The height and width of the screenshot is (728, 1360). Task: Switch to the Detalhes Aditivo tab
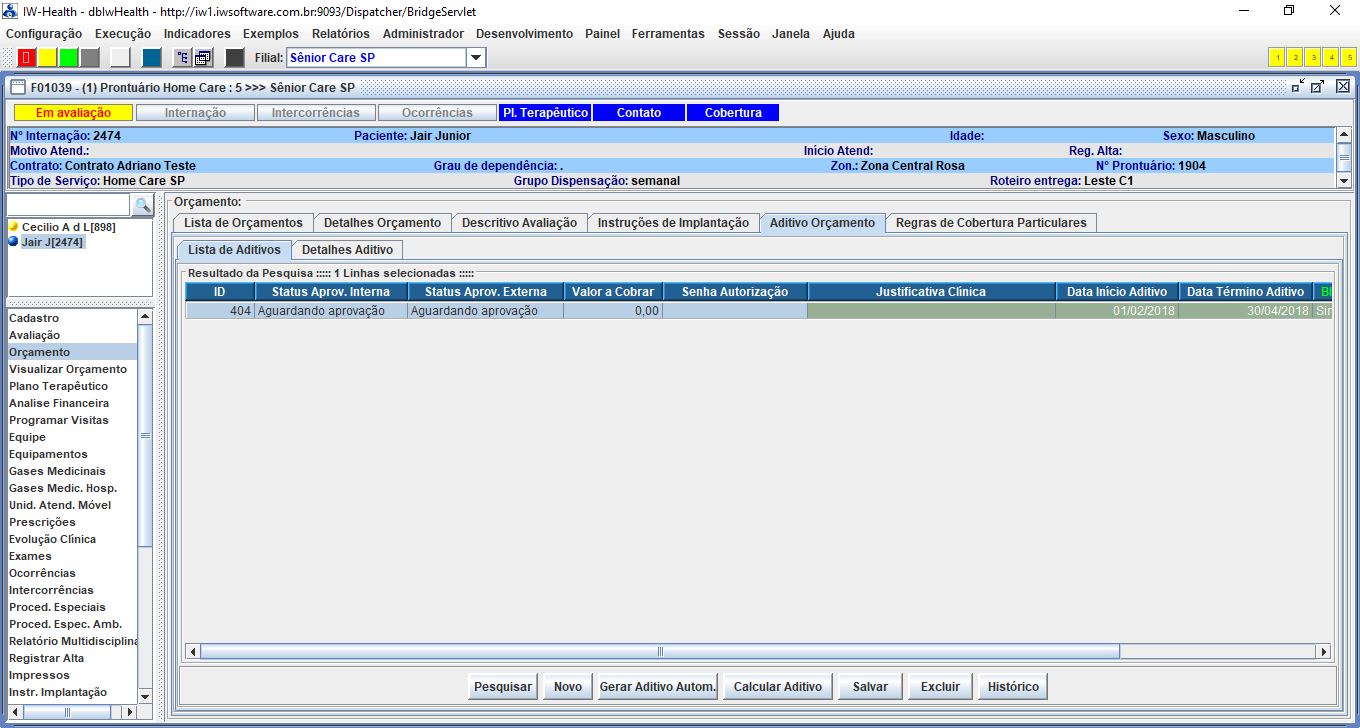pyautogui.click(x=348, y=250)
